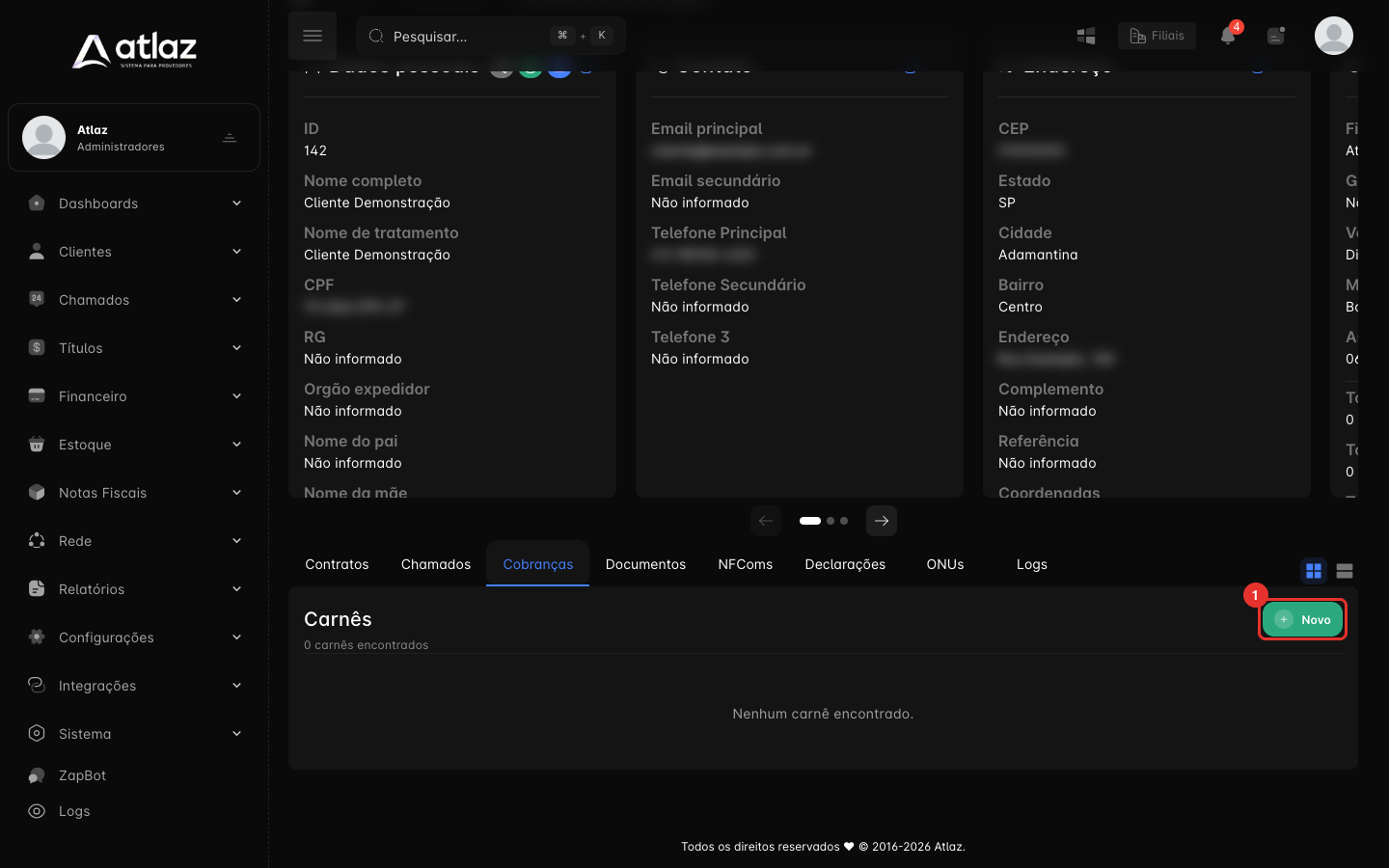Click the green Novo button
This screenshot has width=1389, height=868.
point(1302,619)
